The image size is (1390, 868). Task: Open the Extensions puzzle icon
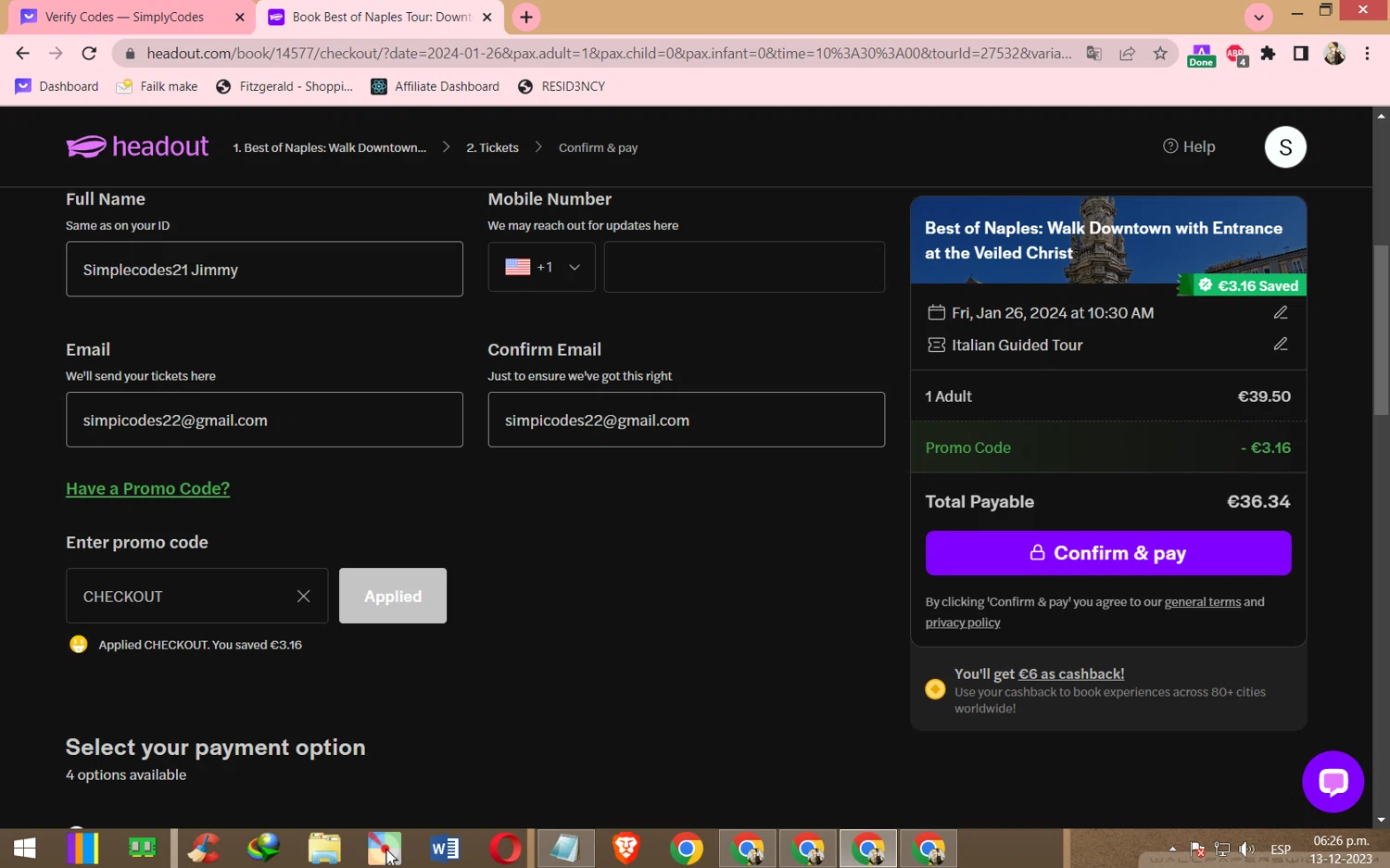click(x=1268, y=54)
